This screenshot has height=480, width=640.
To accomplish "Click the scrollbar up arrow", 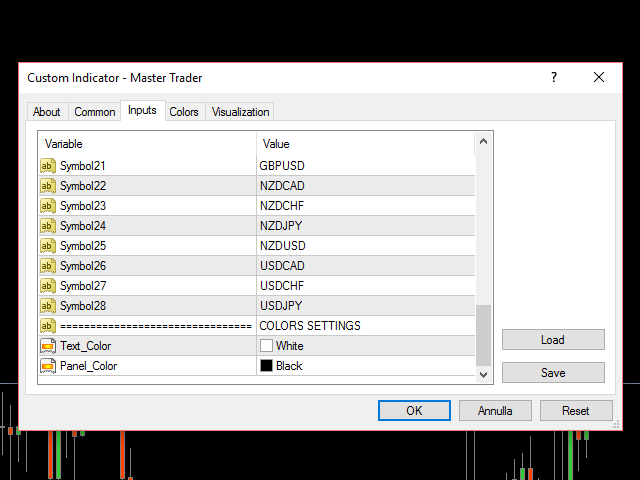I will (x=484, y=142).
